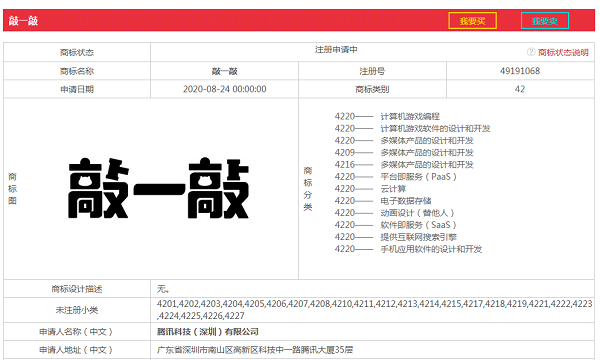Viewport: 600px width, 360px height.
Task: Click the 软件即服务（SaaS） category entry
Action: tap(419, 225)
